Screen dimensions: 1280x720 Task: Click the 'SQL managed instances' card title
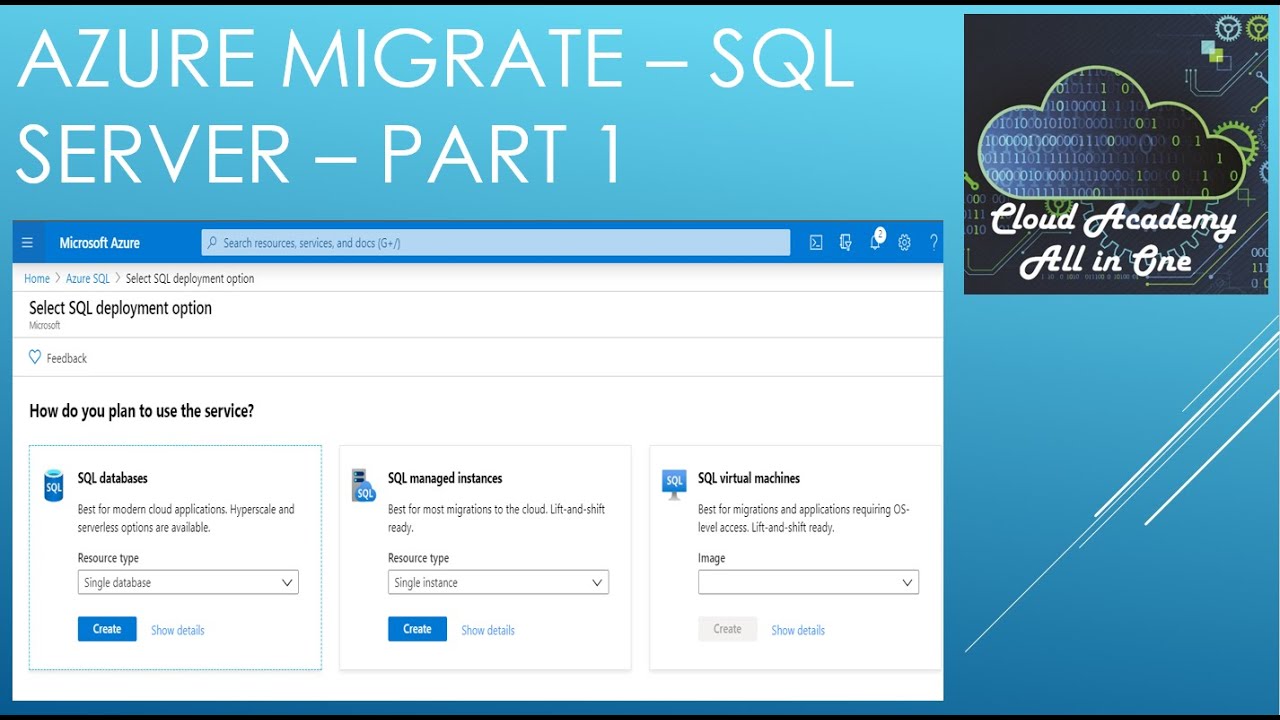(445, 478)
